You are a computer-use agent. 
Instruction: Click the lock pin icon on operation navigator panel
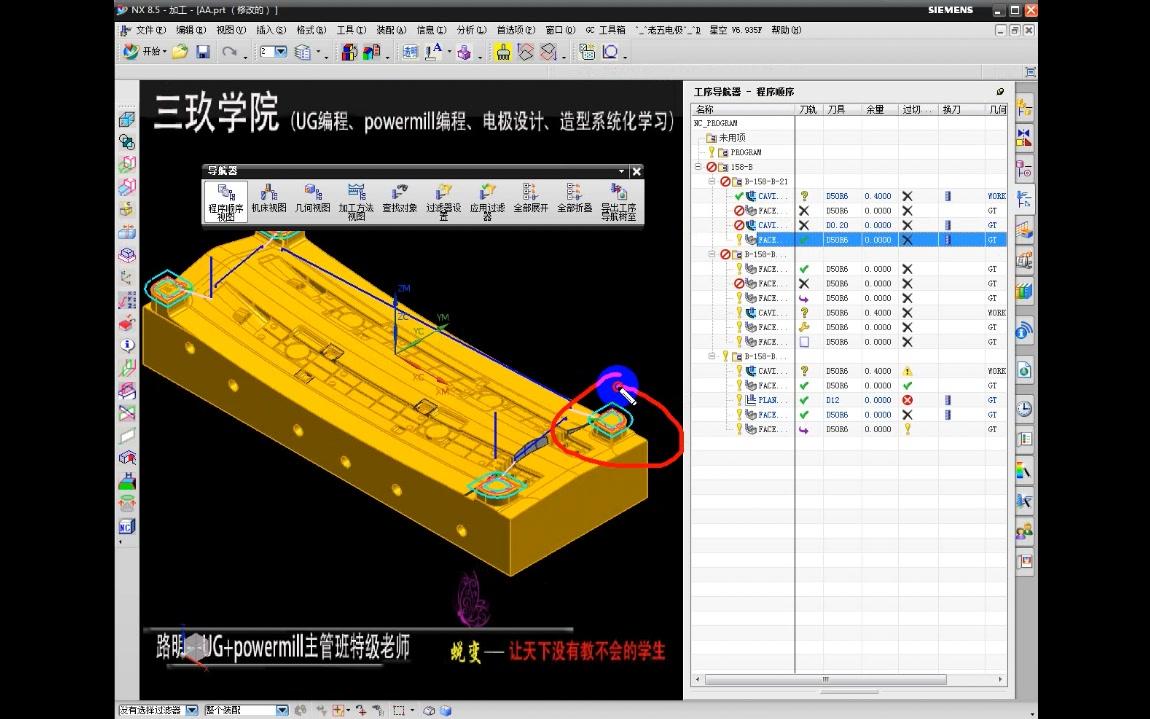point(999,91)
